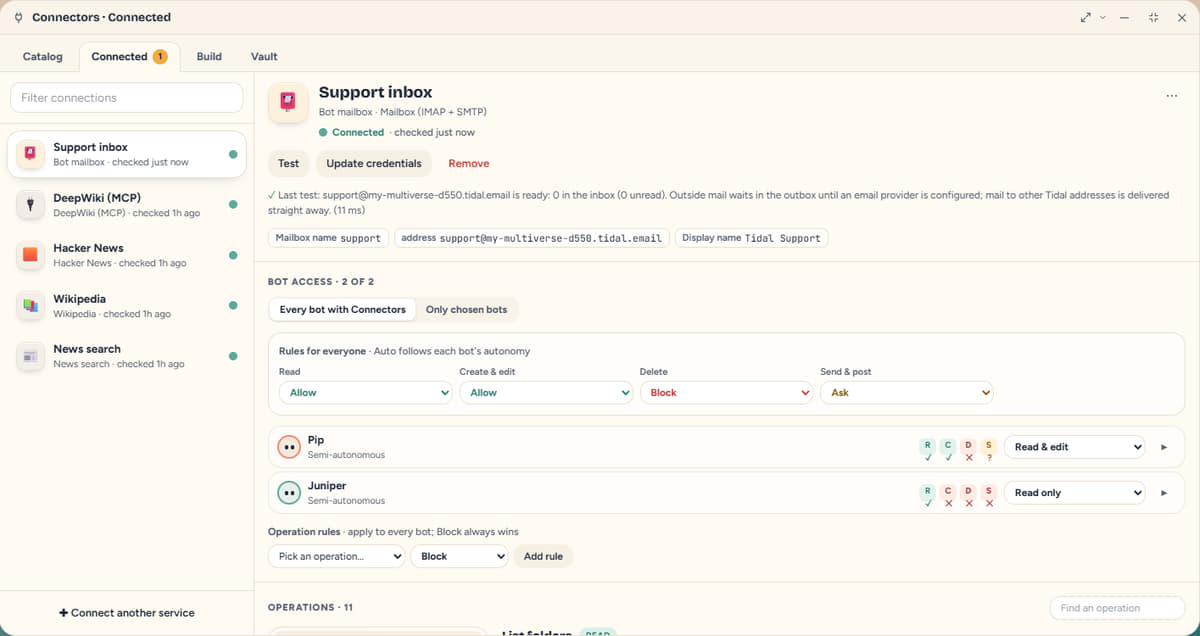This screenshot has width=1200, height=636.
Task: Click the Connected tab count badge
Action: point(160,57)
